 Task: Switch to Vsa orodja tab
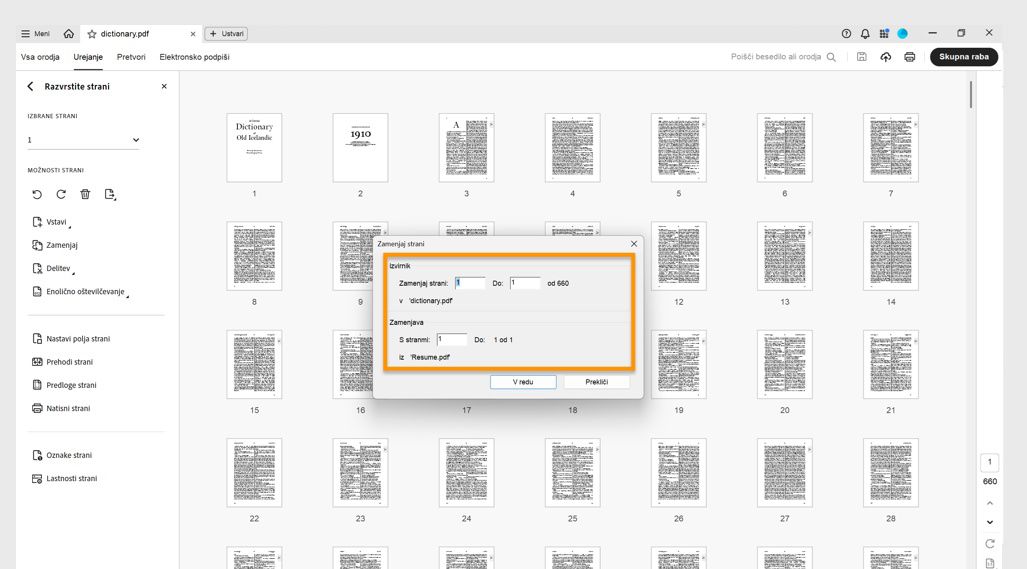[x=40, y=57]
